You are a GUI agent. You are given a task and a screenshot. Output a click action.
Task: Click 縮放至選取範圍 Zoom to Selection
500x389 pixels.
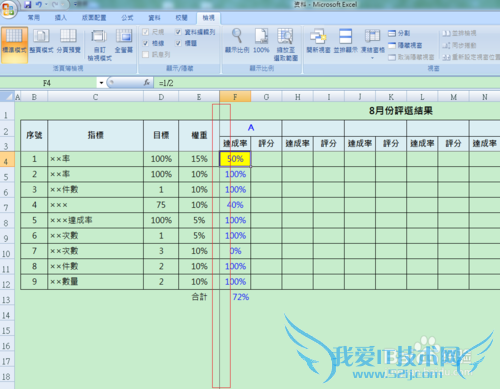click(x=286, y=45)
